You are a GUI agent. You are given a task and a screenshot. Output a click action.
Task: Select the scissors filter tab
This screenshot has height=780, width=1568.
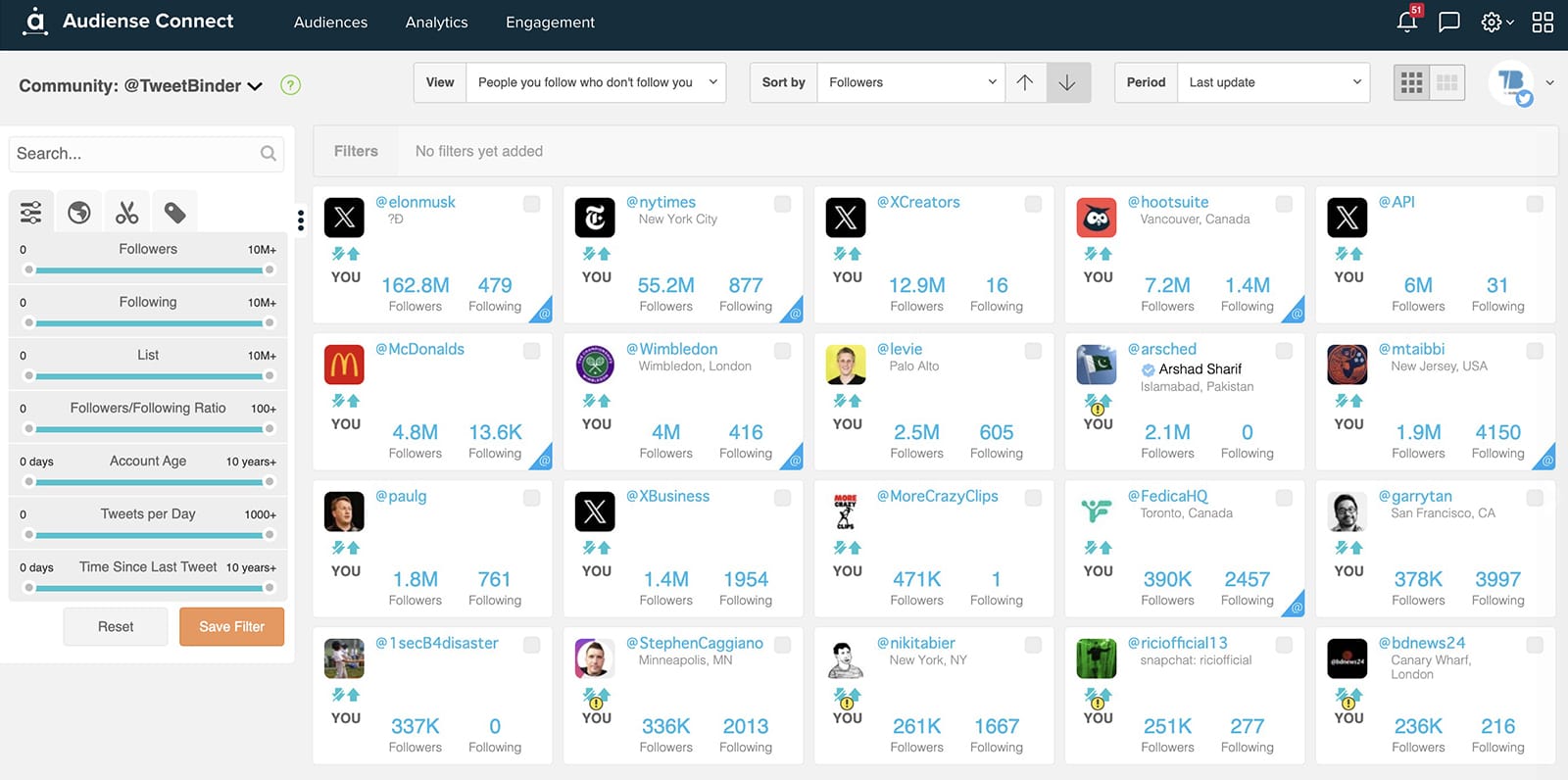(x=127, y=213)
